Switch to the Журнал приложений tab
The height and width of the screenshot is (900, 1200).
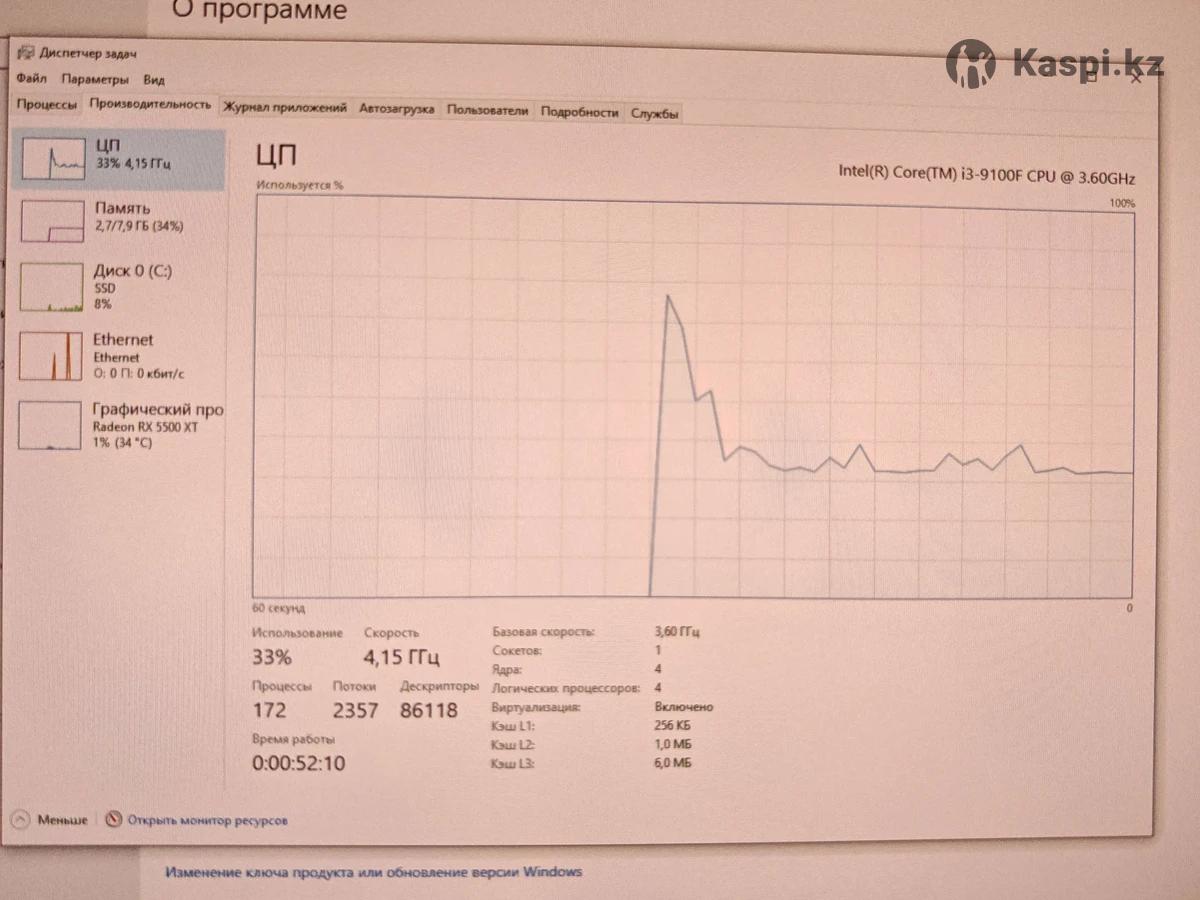tap(285, 108)
